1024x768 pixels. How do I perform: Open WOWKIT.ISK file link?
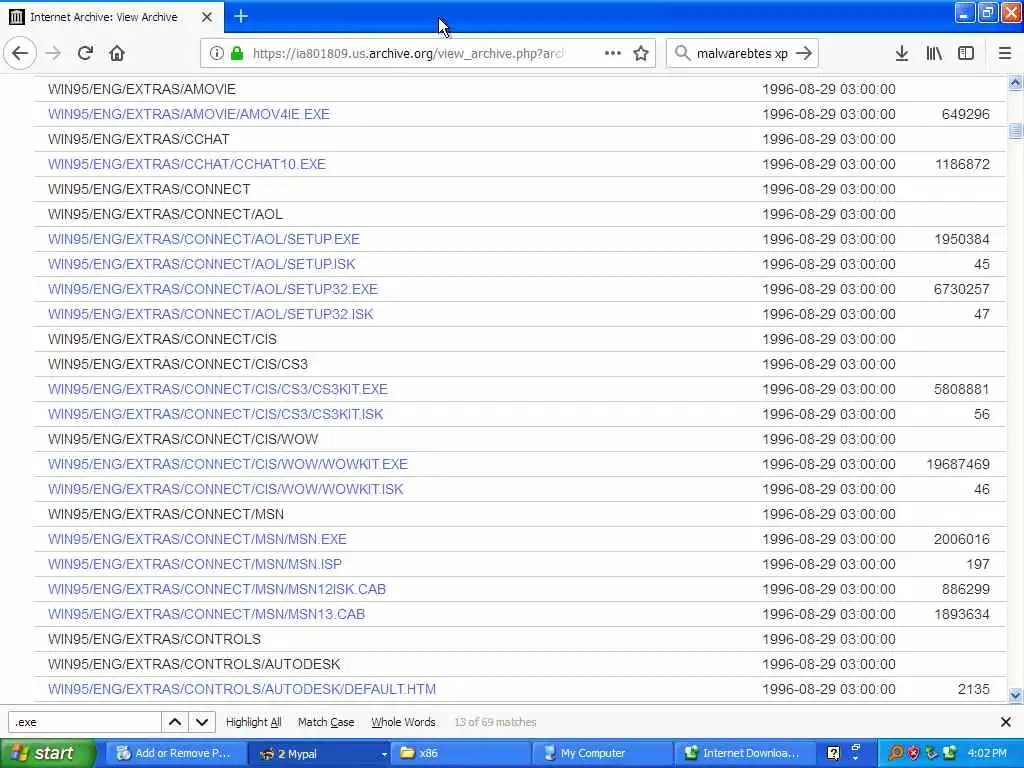pyautogui.click(x=225, y=489)
